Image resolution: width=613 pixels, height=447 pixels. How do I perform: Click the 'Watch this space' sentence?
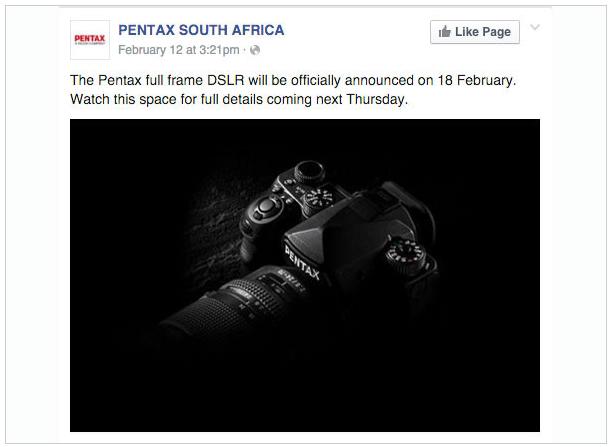coord(239,99)
